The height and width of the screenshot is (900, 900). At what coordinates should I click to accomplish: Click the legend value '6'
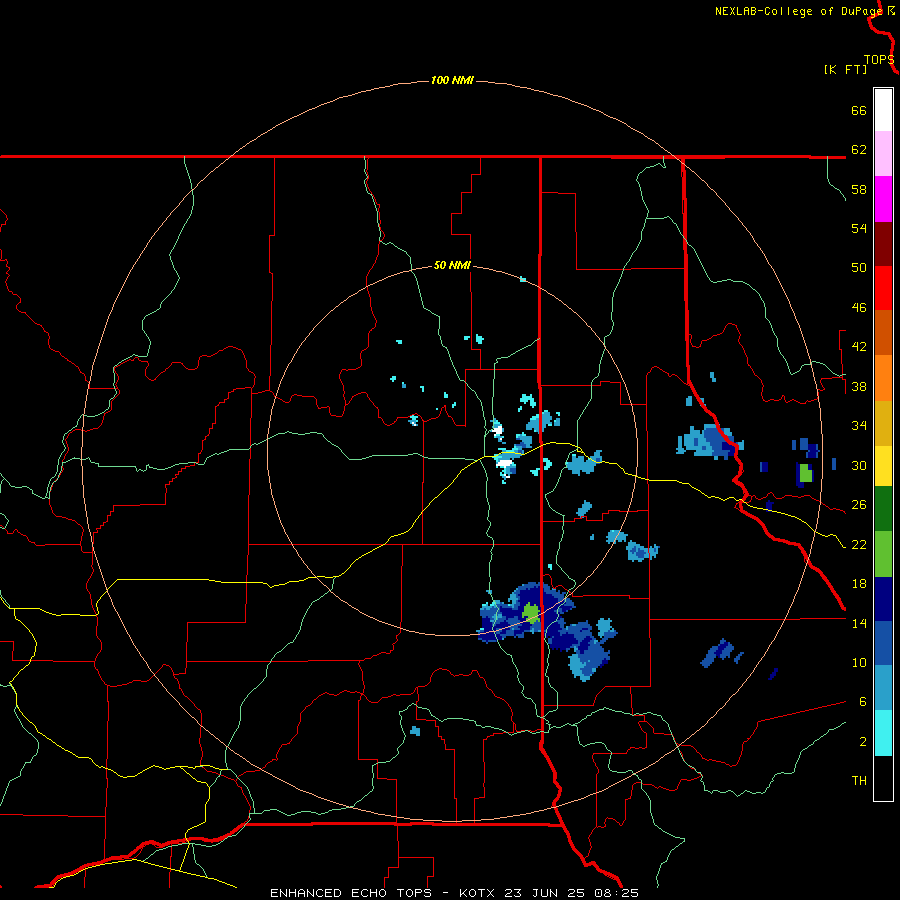point(863,701)
